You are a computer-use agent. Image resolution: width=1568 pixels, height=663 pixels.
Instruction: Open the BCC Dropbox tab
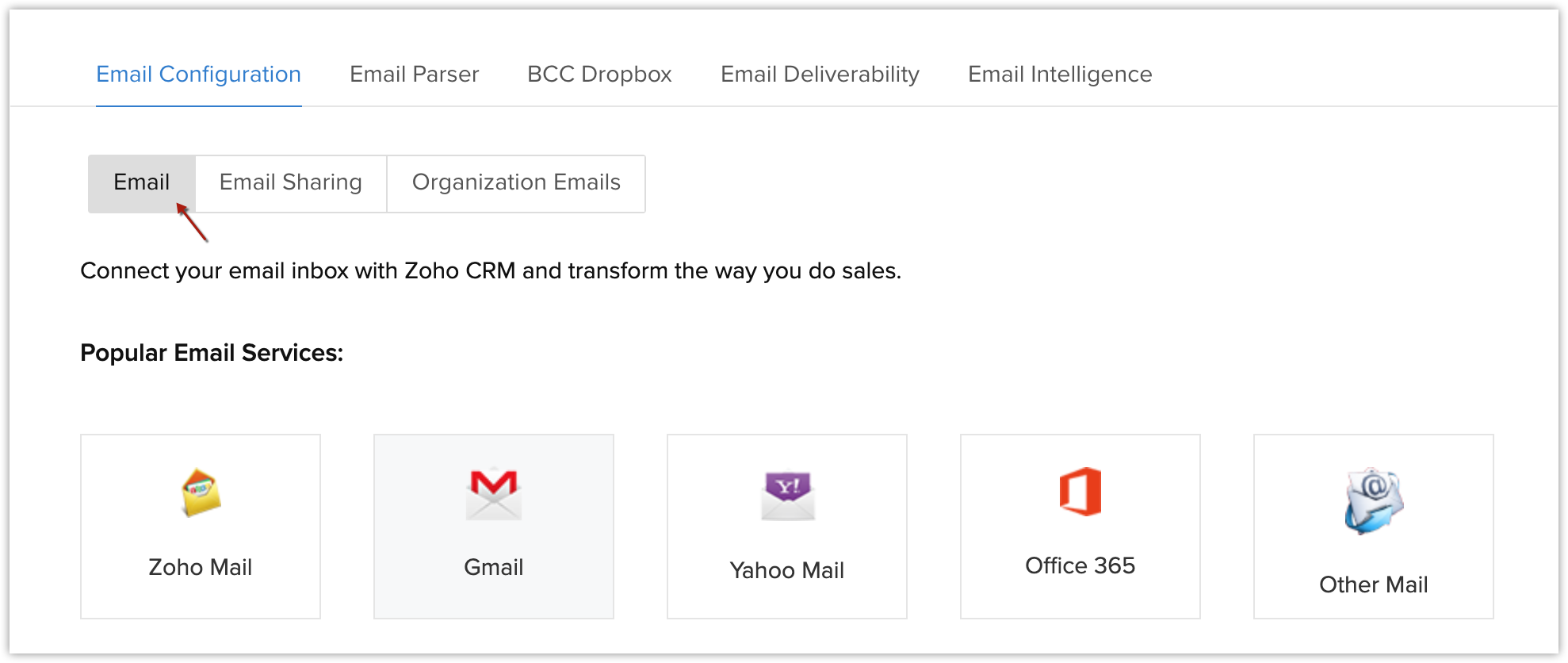point(599,74)
